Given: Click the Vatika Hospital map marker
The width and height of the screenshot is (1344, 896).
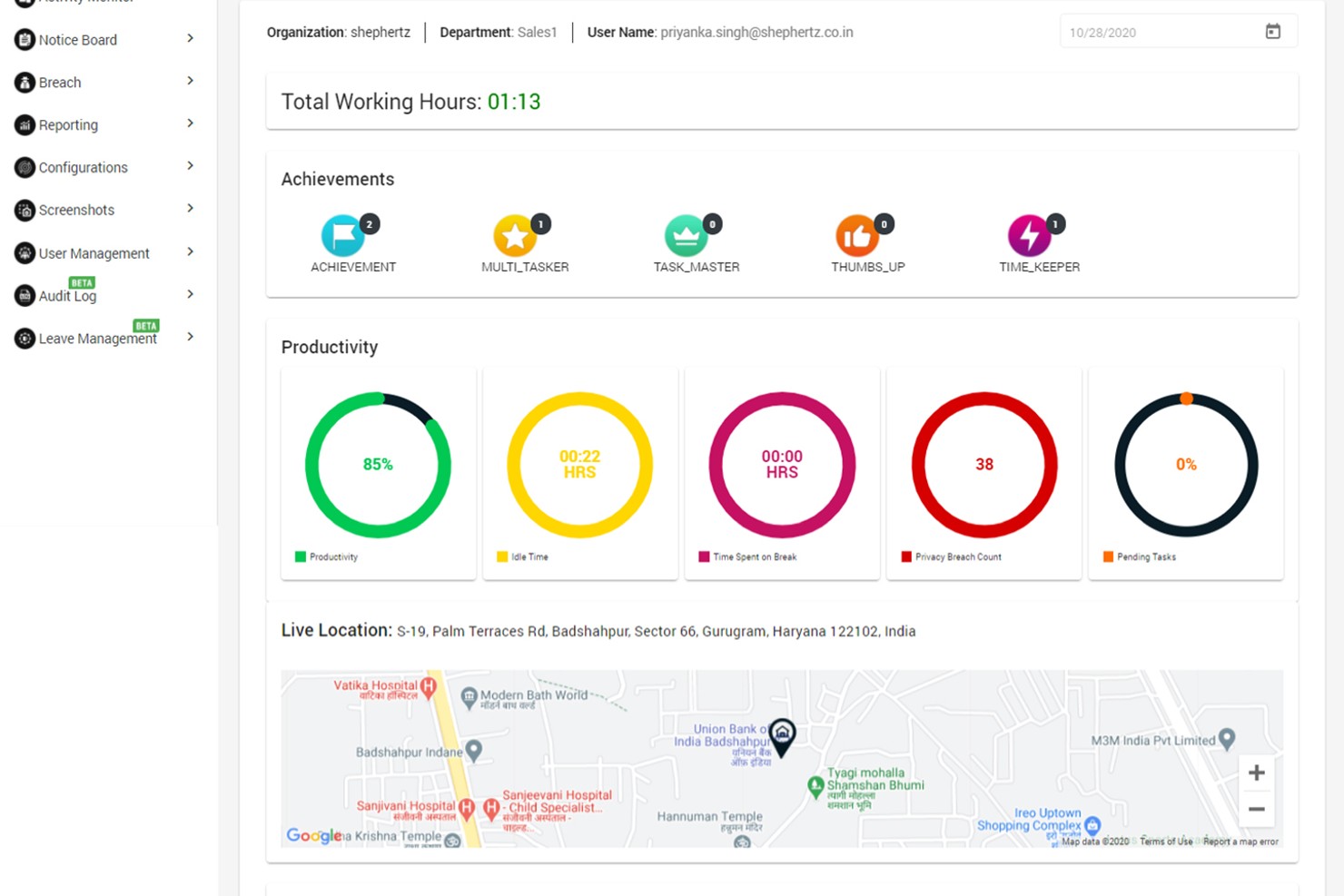Looking at the screenshot, I should click(x=429, y=686).
